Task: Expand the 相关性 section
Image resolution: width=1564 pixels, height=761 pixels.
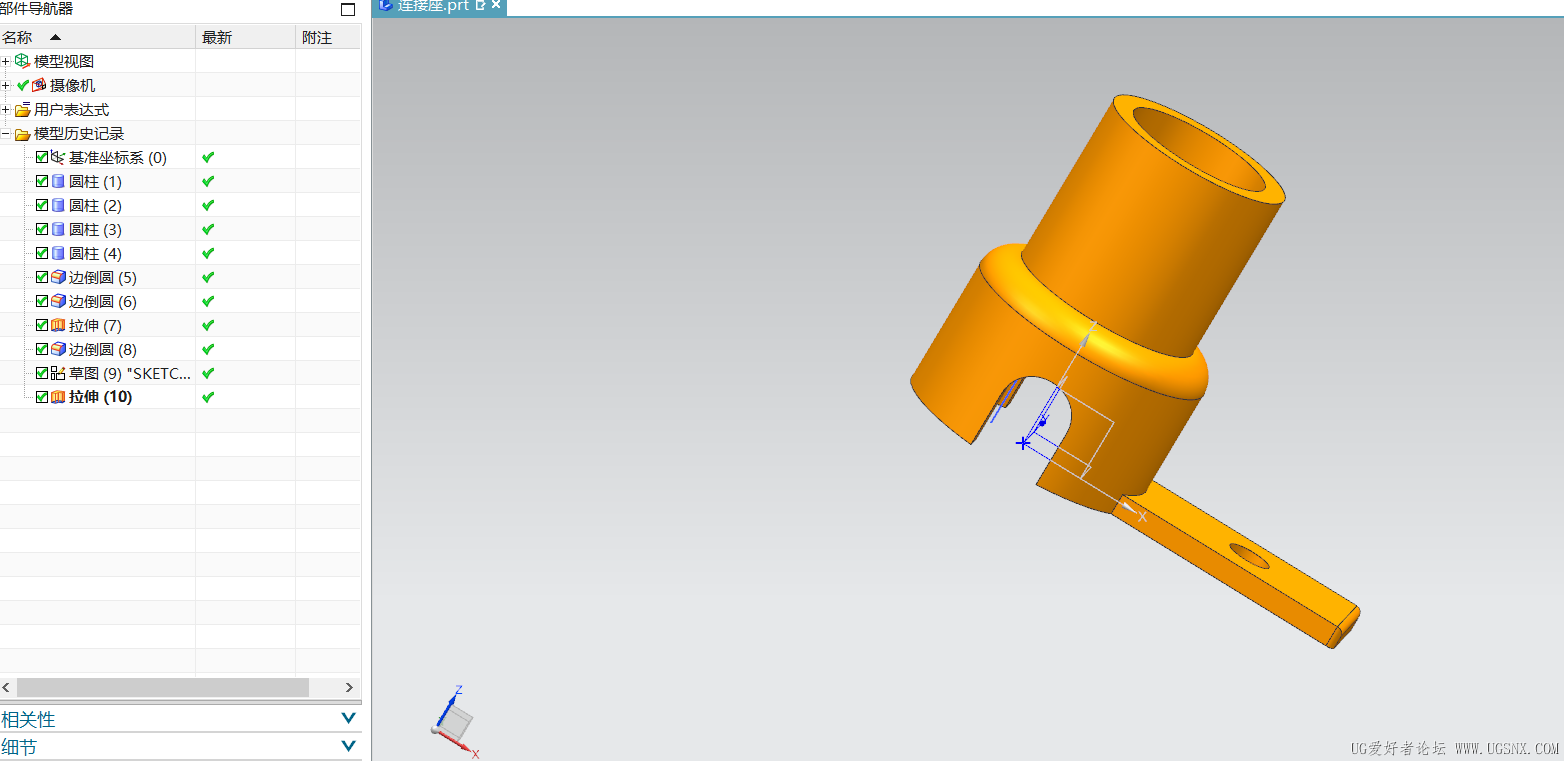Action: pyautogui.click(x=348, y=719)
